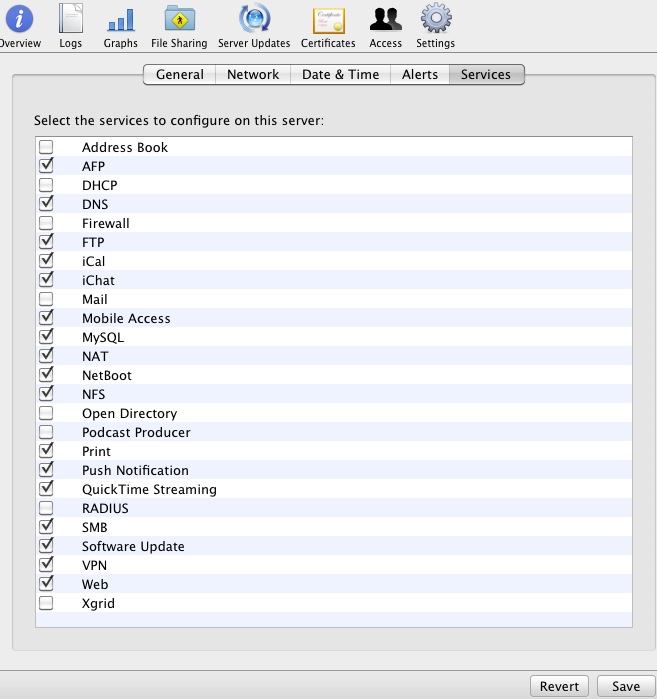
Task: Select the 'Software Update' row label
Action: tap(133, 547)
